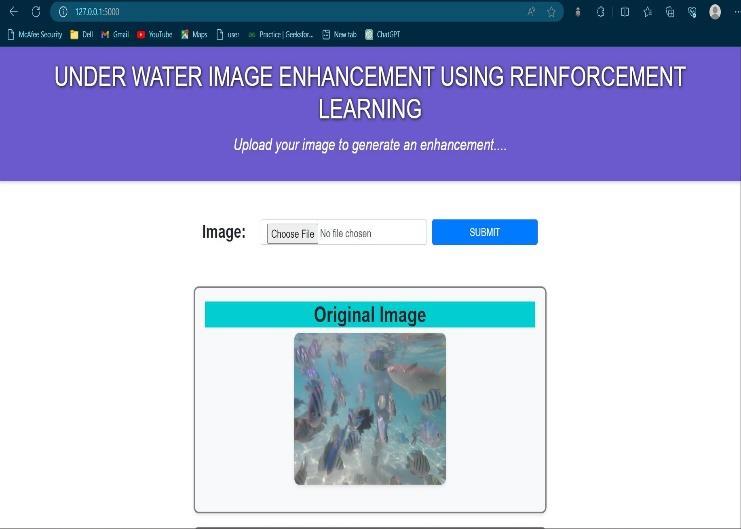Screen dimensions: 741x529
Task: Open the Favorites list icon
Action: pos(647,12)
